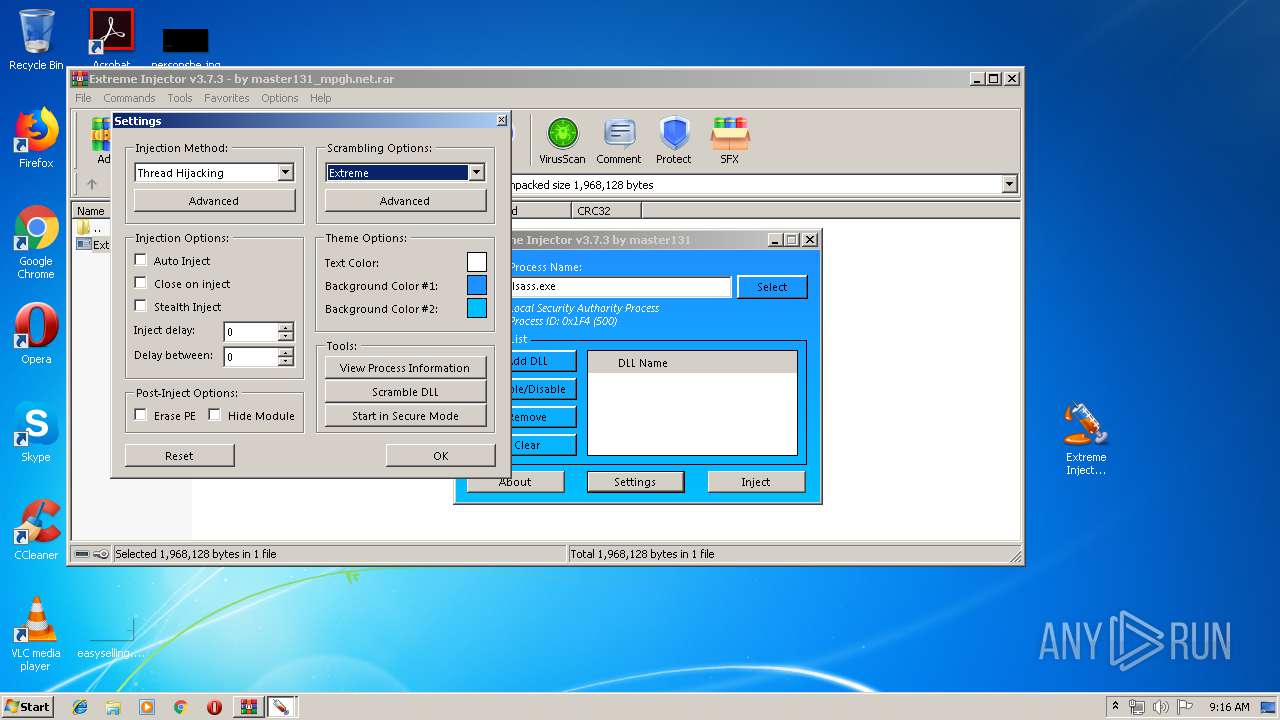Open VirusScan in WinRAR toolbar
1280x720 pixels.
pos(562,141)
